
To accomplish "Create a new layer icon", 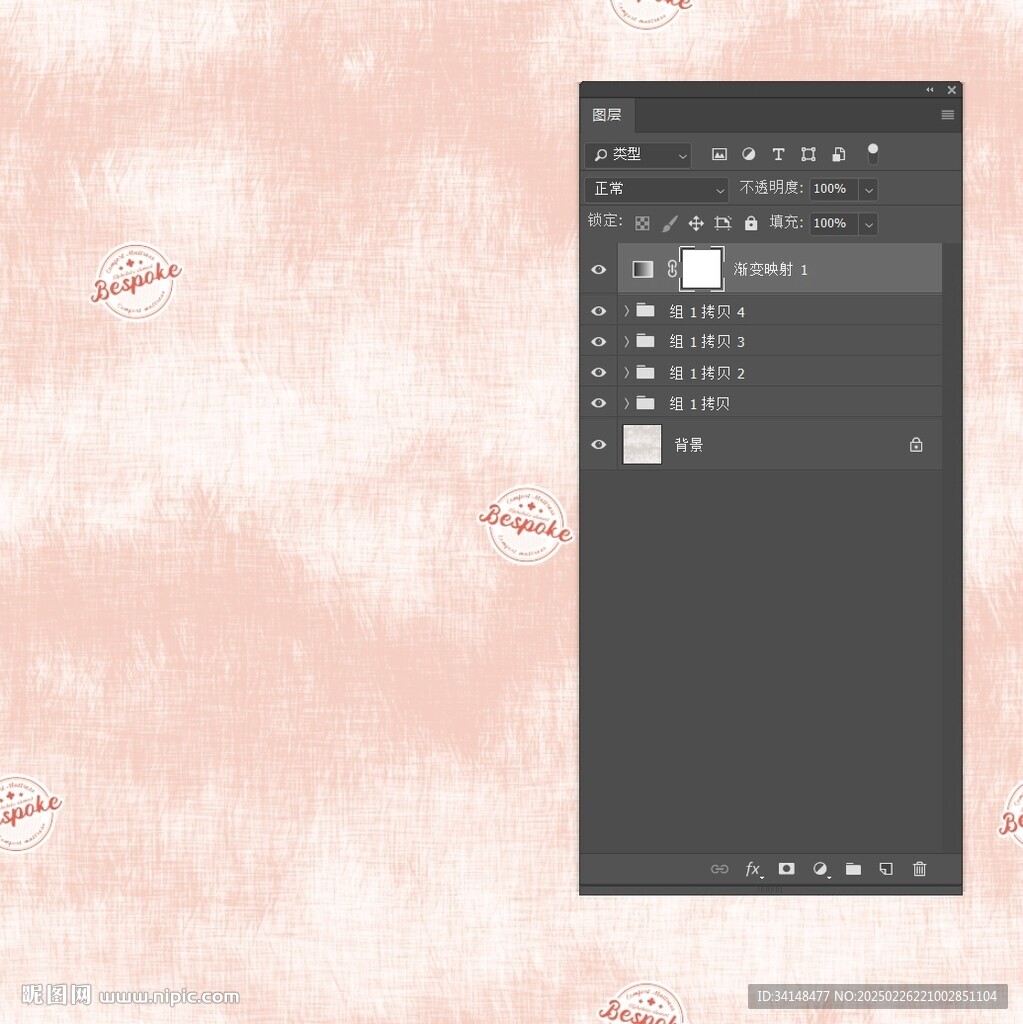I will click(886, 869).
